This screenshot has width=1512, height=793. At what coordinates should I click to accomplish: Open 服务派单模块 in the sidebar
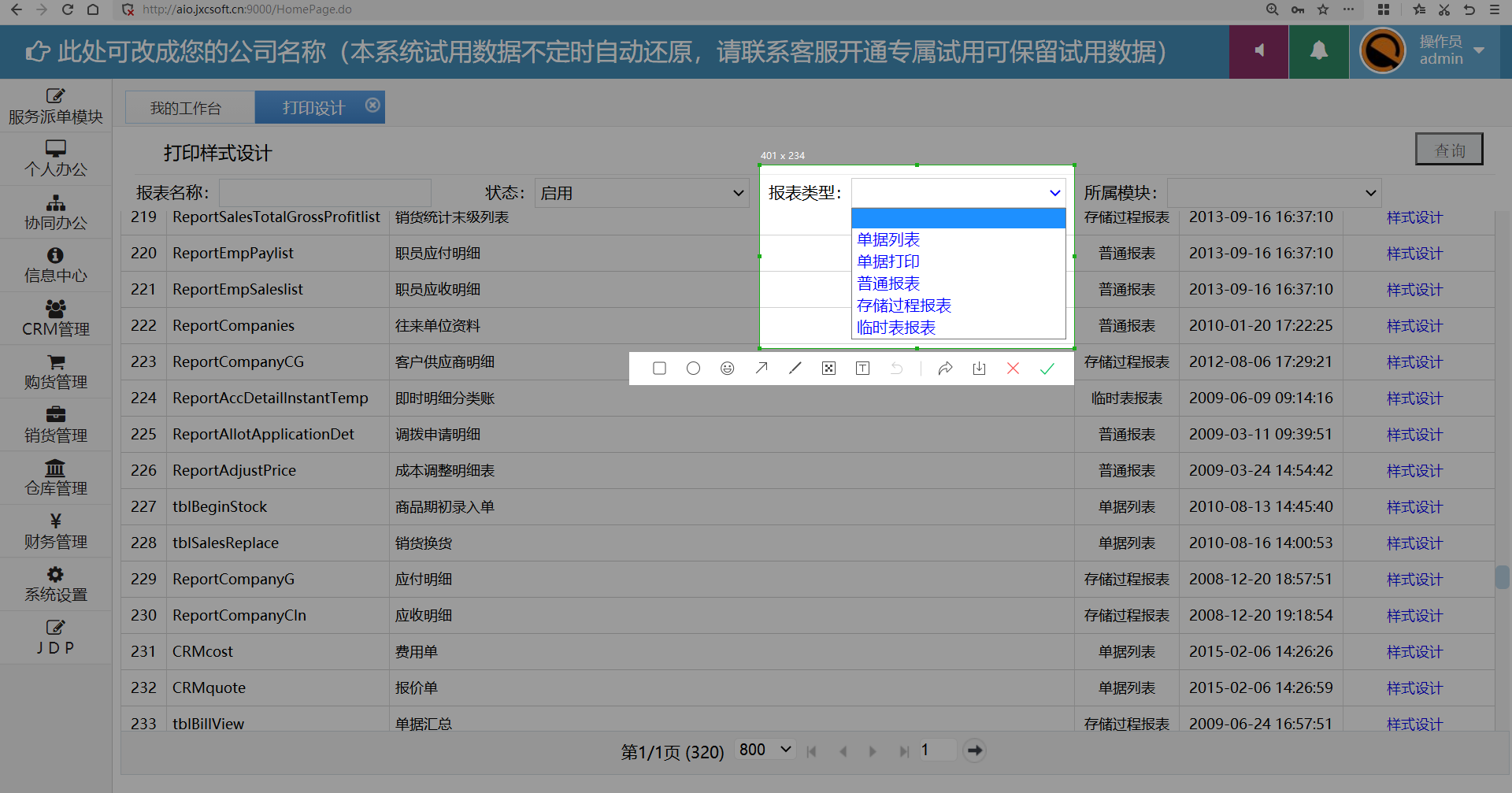[x=55, y=106]
